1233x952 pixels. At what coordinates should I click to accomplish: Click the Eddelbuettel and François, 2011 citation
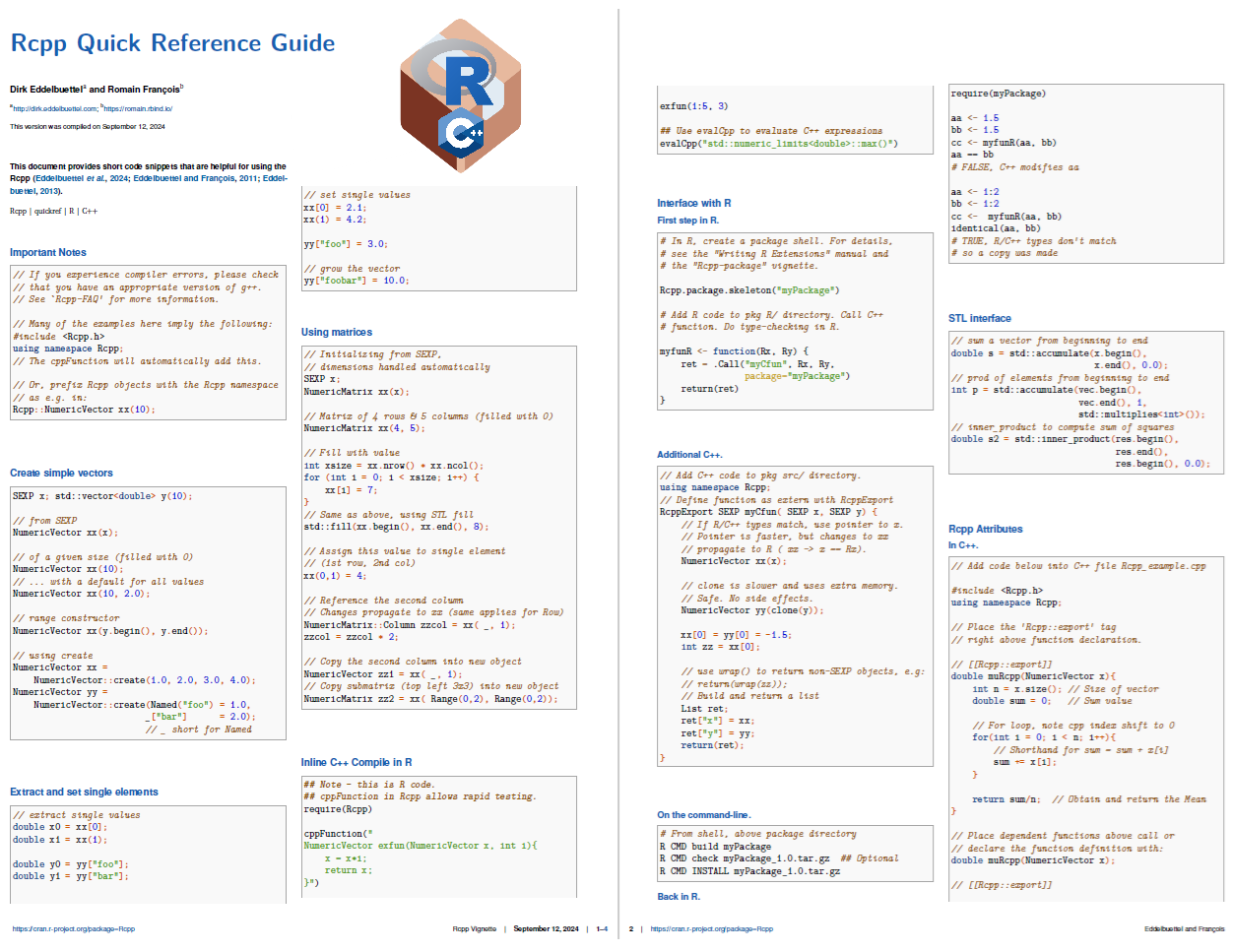[194, 178]
